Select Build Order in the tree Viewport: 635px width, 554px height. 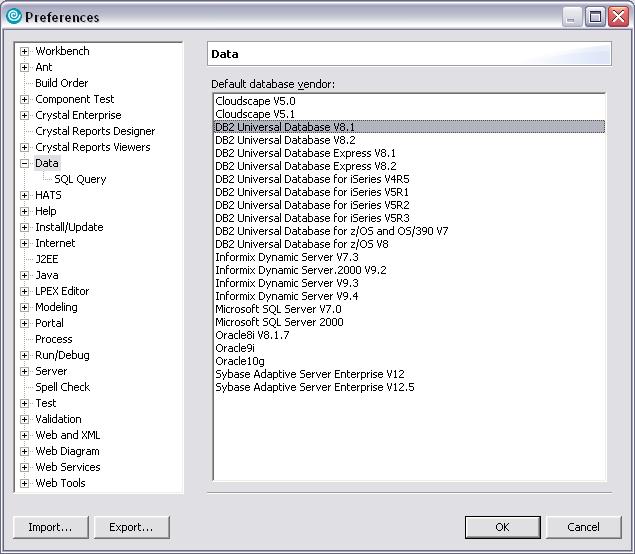(x=62, y=83)
